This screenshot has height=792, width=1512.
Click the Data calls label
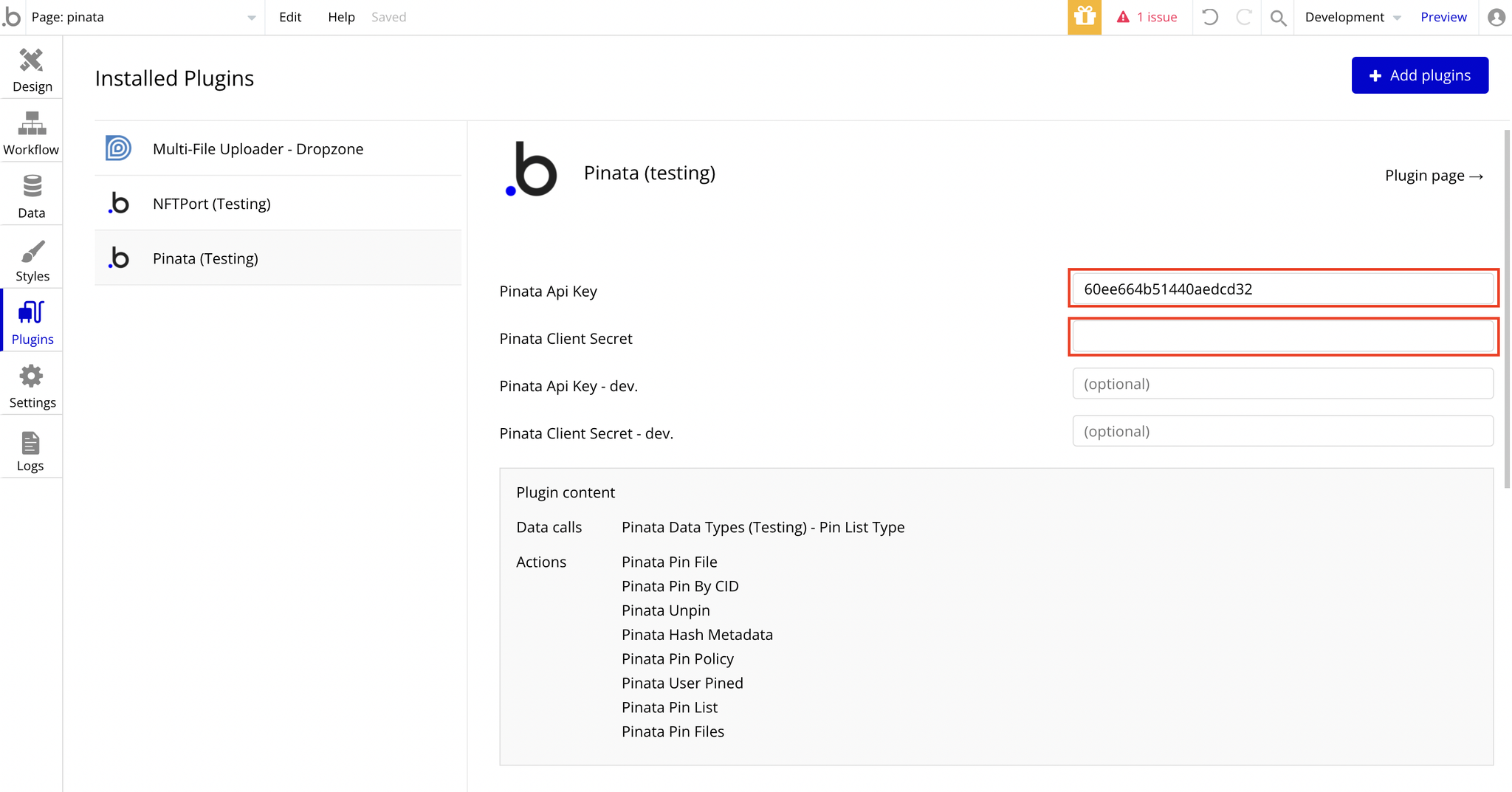coord(549,527)
